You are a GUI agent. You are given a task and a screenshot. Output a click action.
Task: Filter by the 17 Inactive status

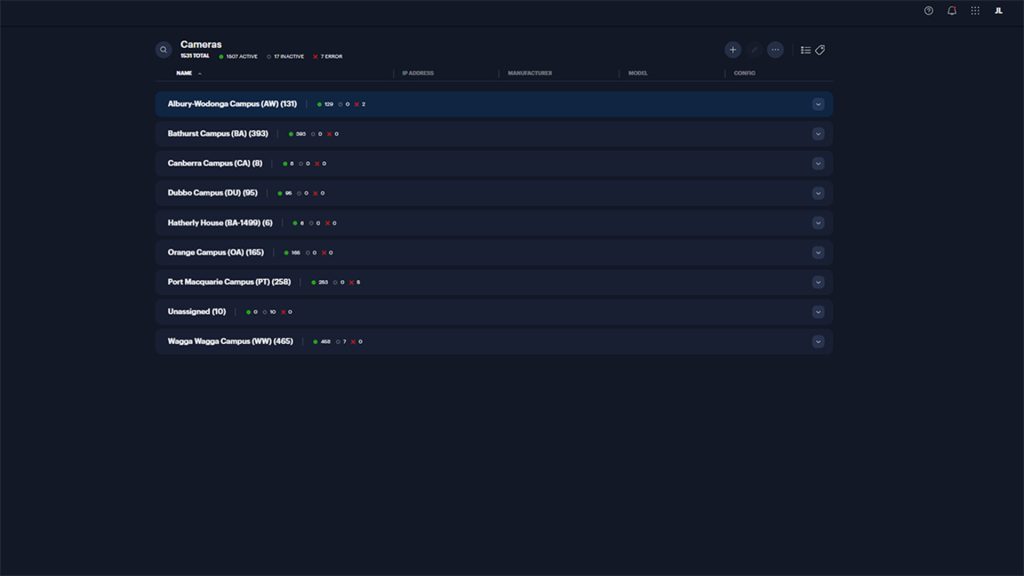coord(285,57)
